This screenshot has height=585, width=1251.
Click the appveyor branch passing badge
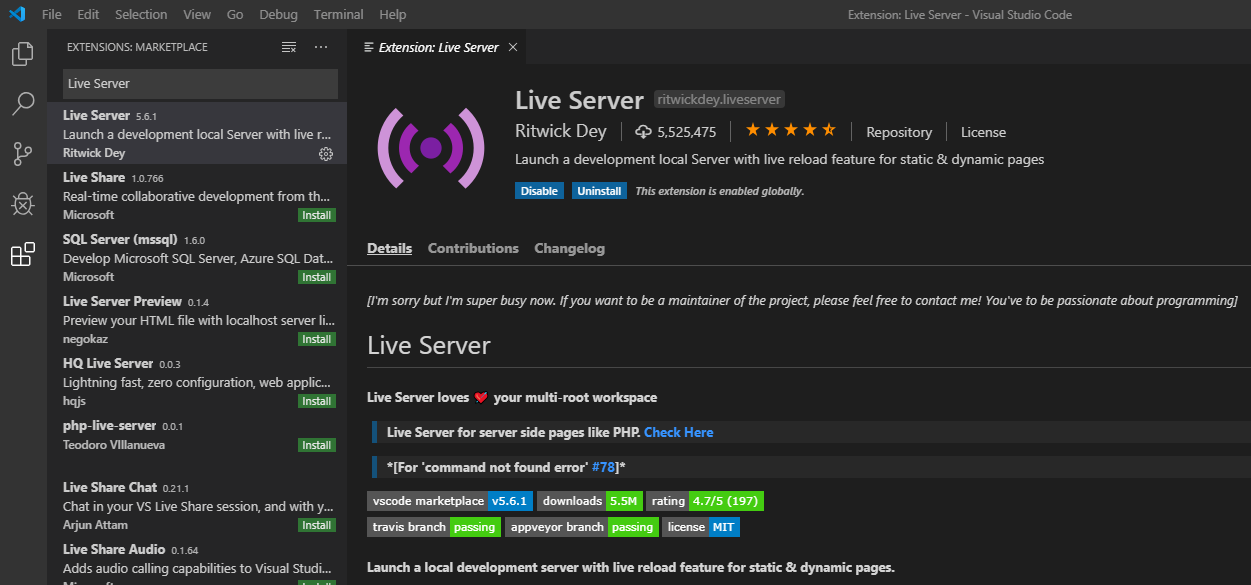[x=582, y=527]
